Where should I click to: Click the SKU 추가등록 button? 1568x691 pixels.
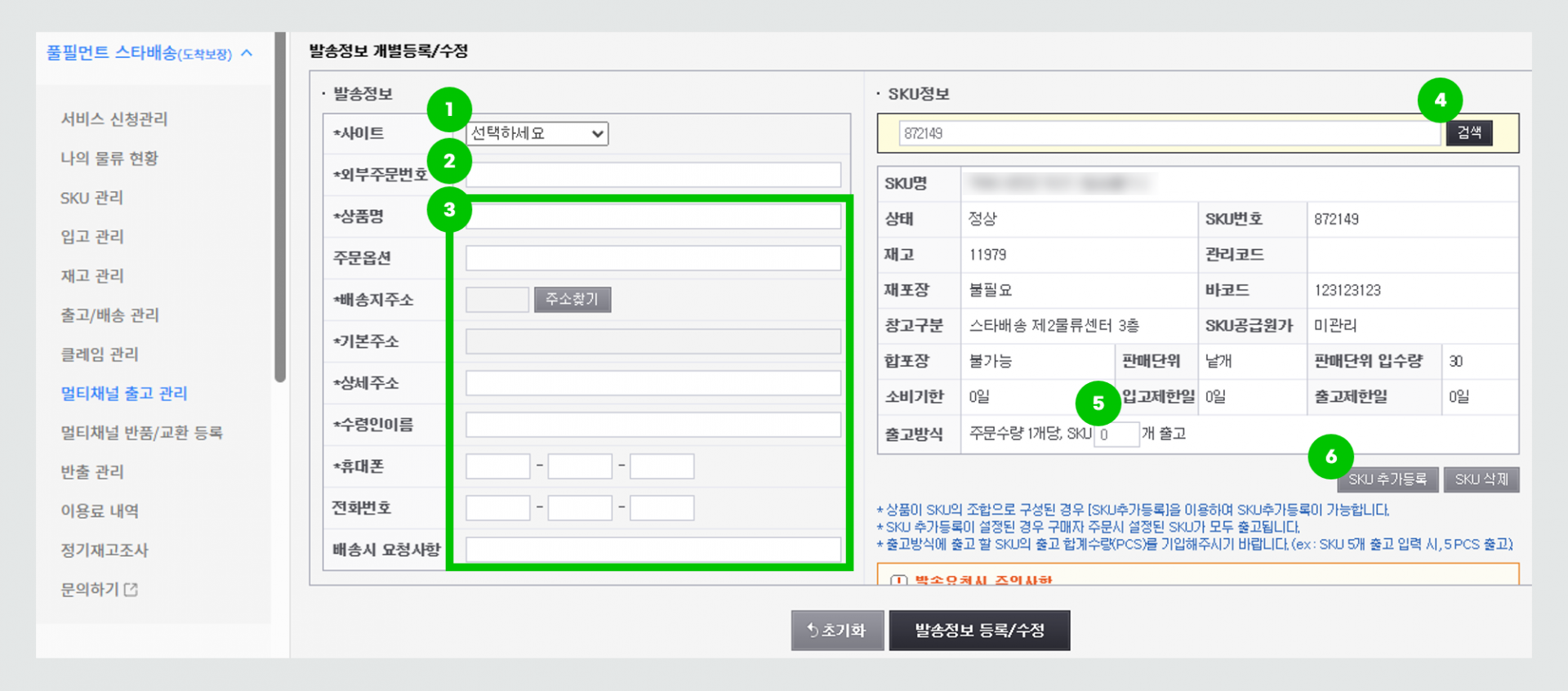[1388, 479]
